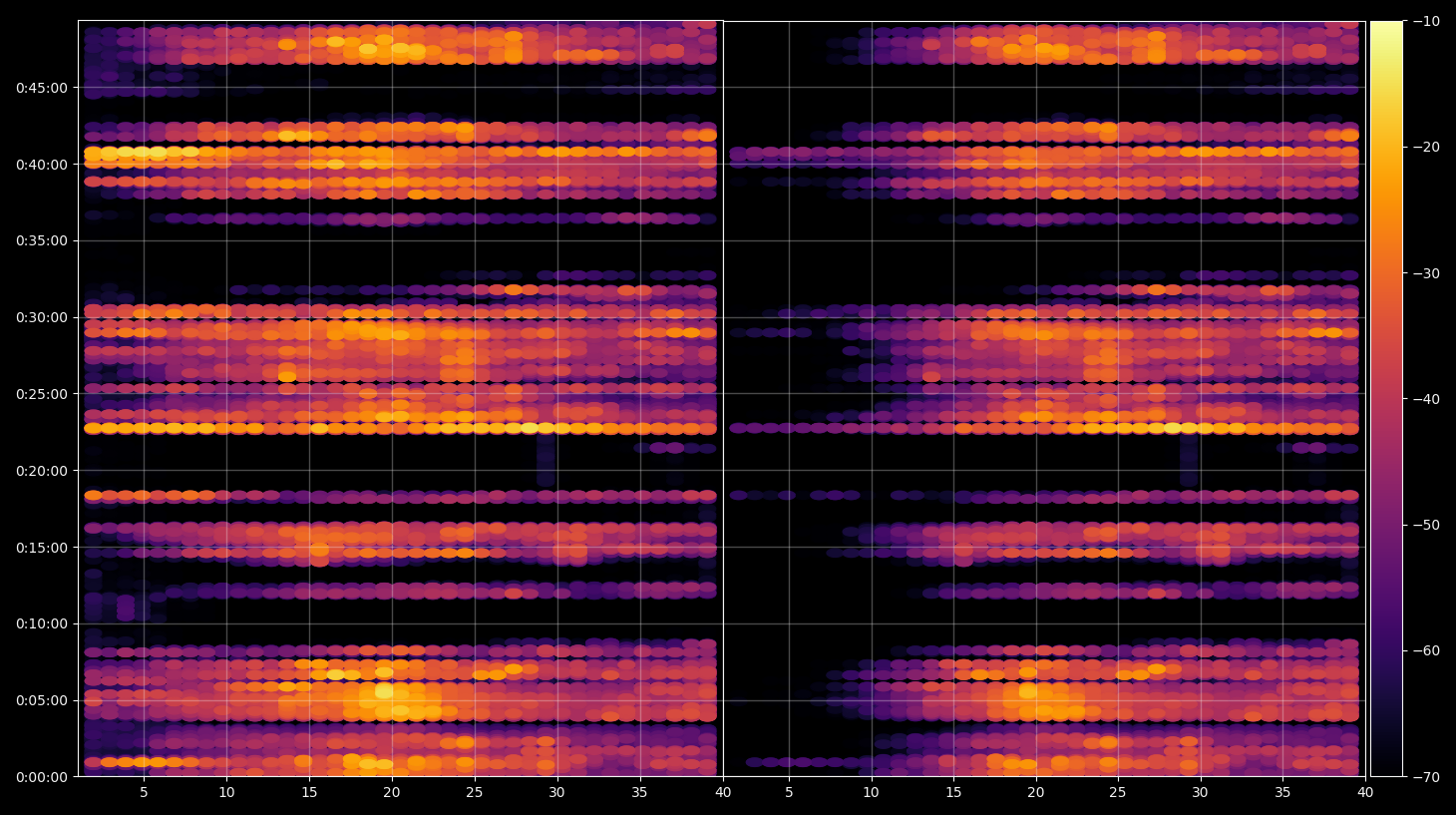Click x-axis label 40 below the colorbar edge
Image resolution: width=1456 pixels, height=815 pixels.
pyautogui.click(x=1365, y=793)
